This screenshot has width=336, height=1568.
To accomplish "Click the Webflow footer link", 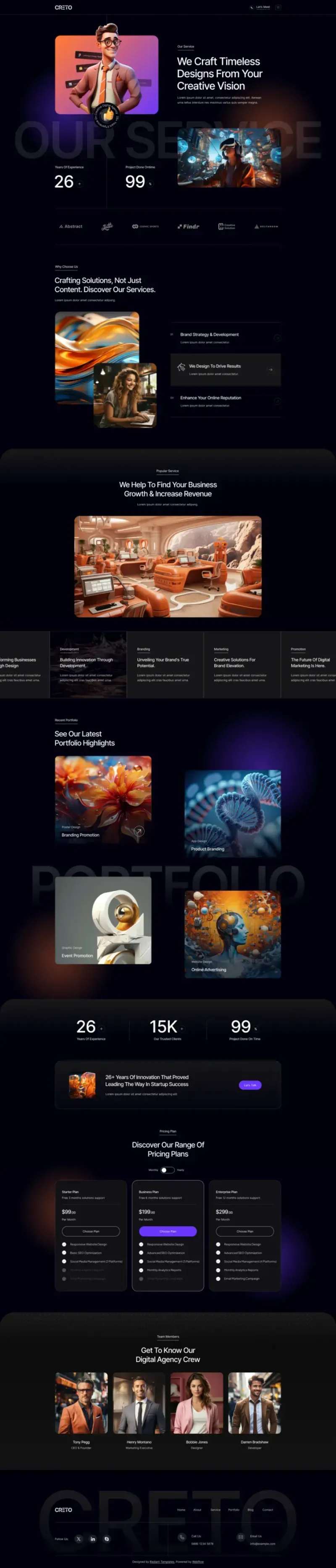I will (x=198, y=1561).
